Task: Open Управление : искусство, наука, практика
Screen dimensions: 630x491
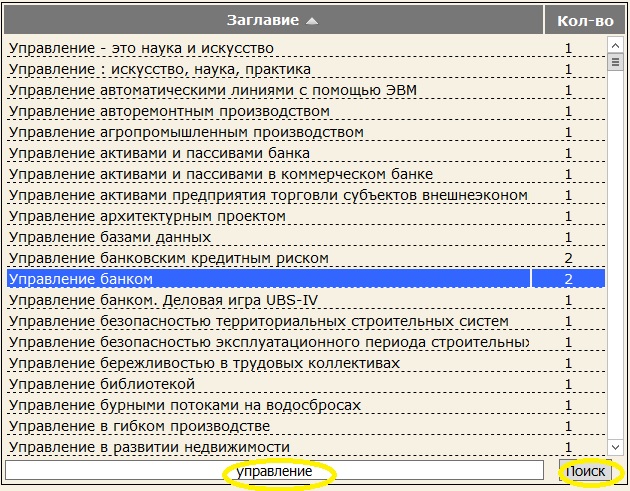Action: [x=159, y=69]
